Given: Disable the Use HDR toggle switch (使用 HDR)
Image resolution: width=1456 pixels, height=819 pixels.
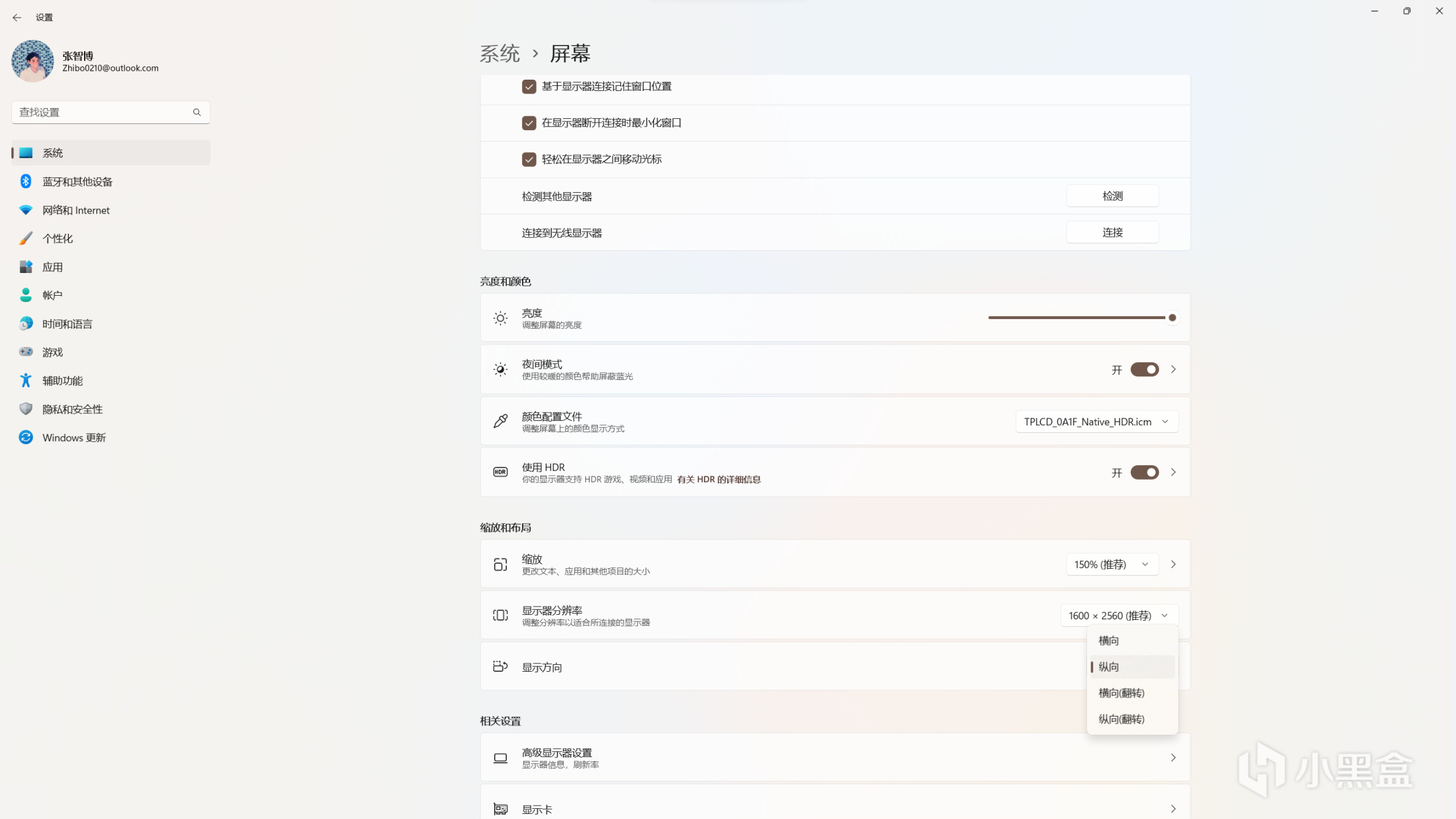Looking at the screenshot, I should [1144, 473].
